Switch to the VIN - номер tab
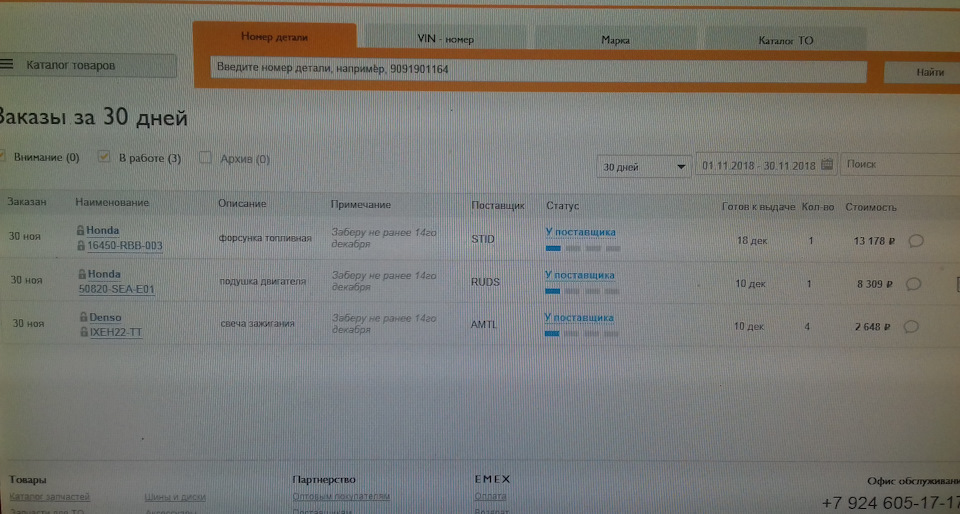 [x=445, y=39]
